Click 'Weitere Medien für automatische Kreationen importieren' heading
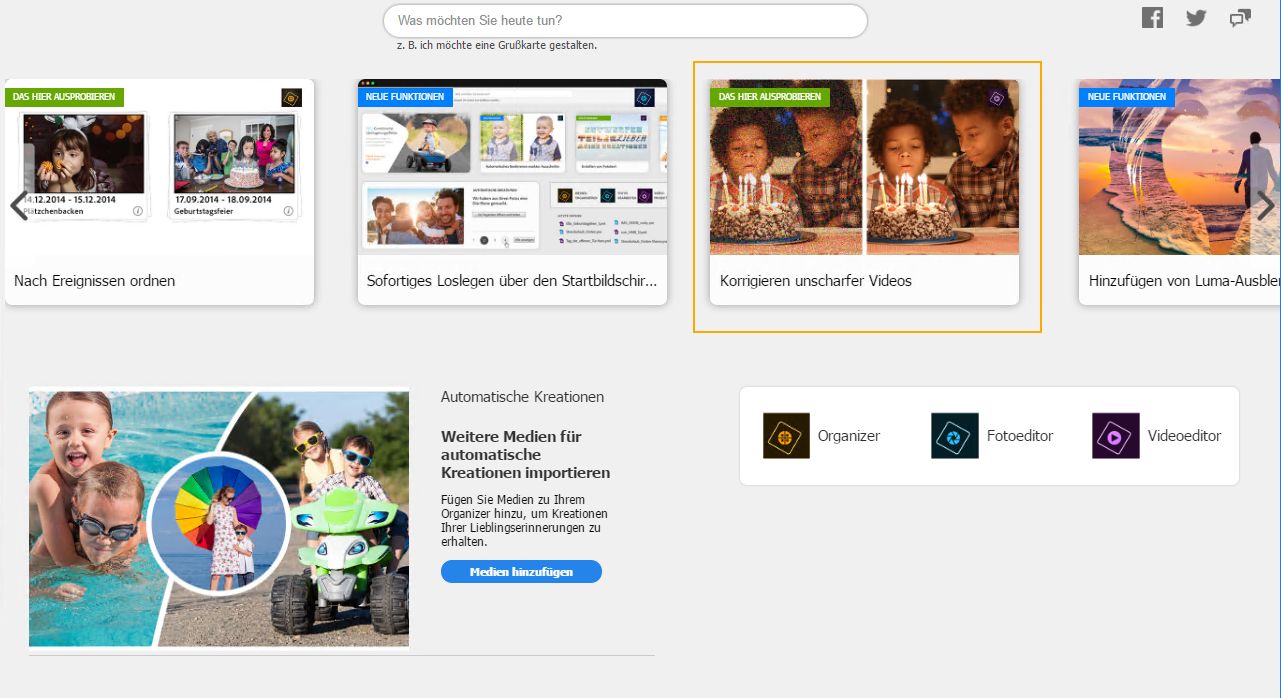Viewport: 1281px width, 698px height. (x=526, y=455)
